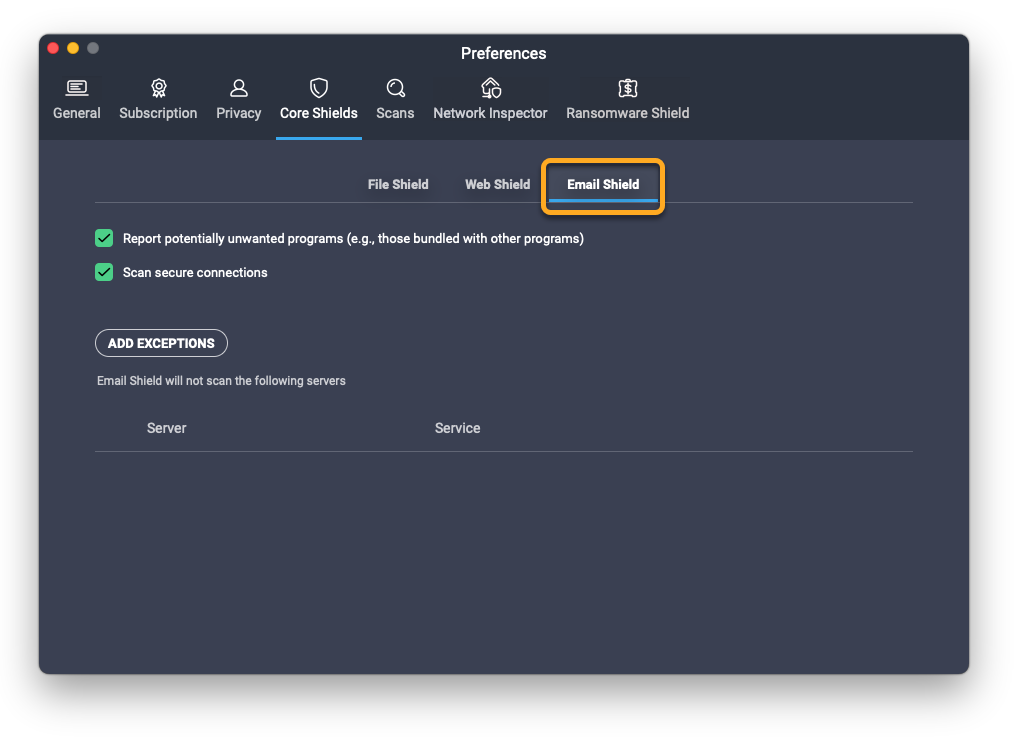Click the Add Exceptions button
Viewport: 1018px width, 738px height.
(161, 343)
